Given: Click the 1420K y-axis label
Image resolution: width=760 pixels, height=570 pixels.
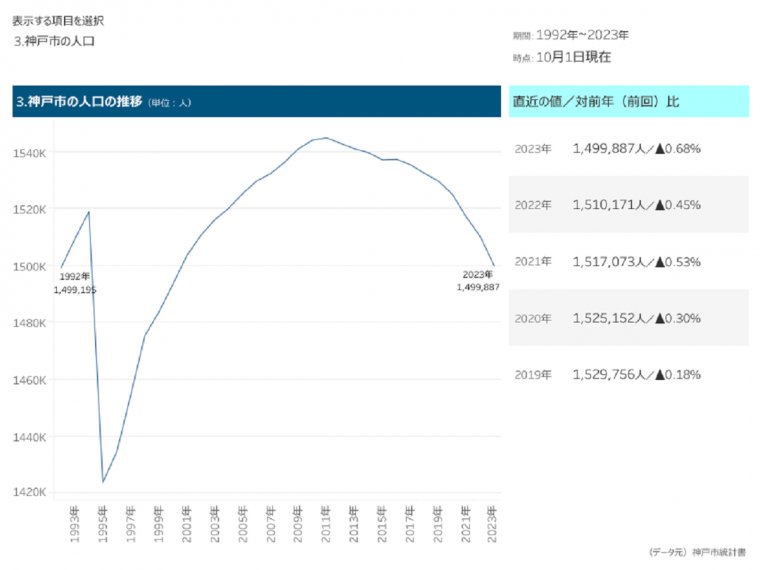Looking at the screenshot, I should click(30, 492).
